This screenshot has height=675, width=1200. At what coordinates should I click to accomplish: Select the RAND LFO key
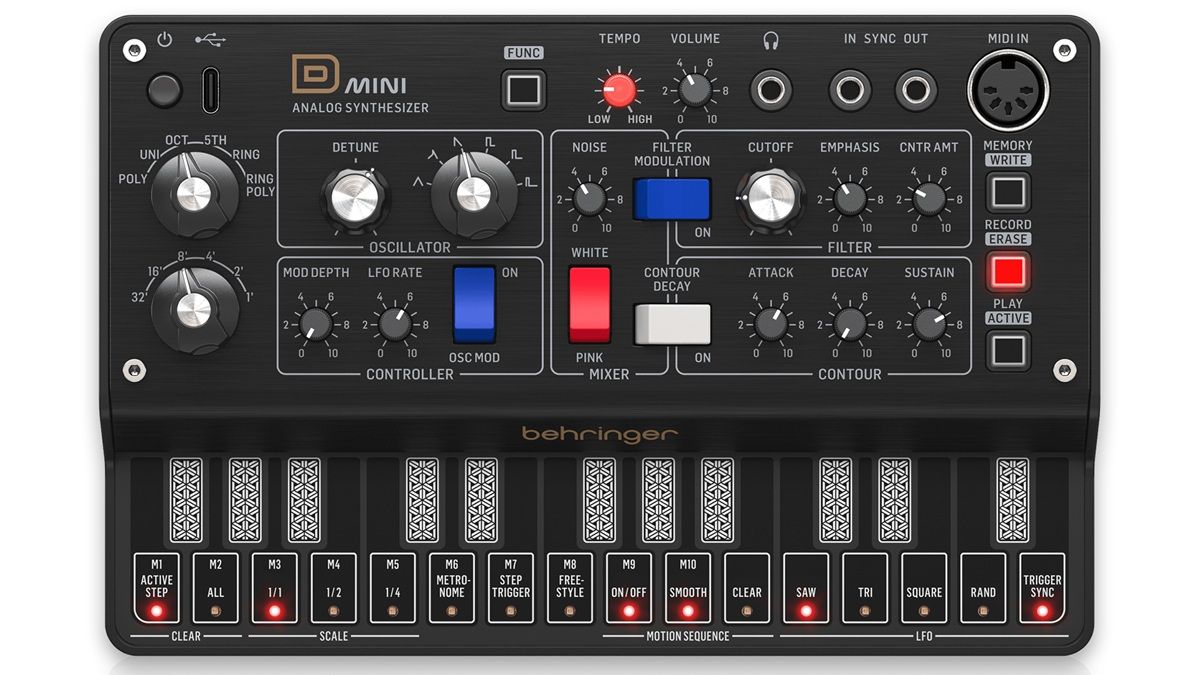(982, 588)
